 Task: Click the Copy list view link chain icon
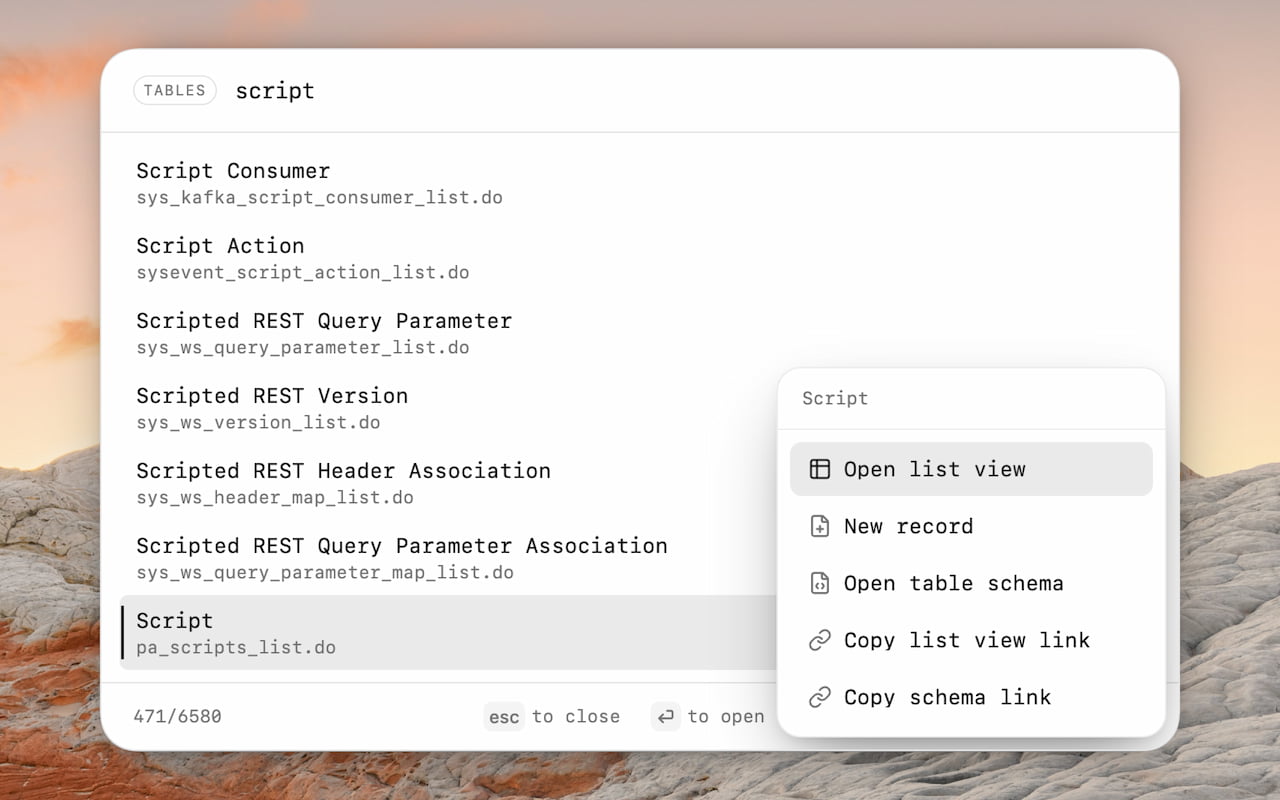click(819, 640)
